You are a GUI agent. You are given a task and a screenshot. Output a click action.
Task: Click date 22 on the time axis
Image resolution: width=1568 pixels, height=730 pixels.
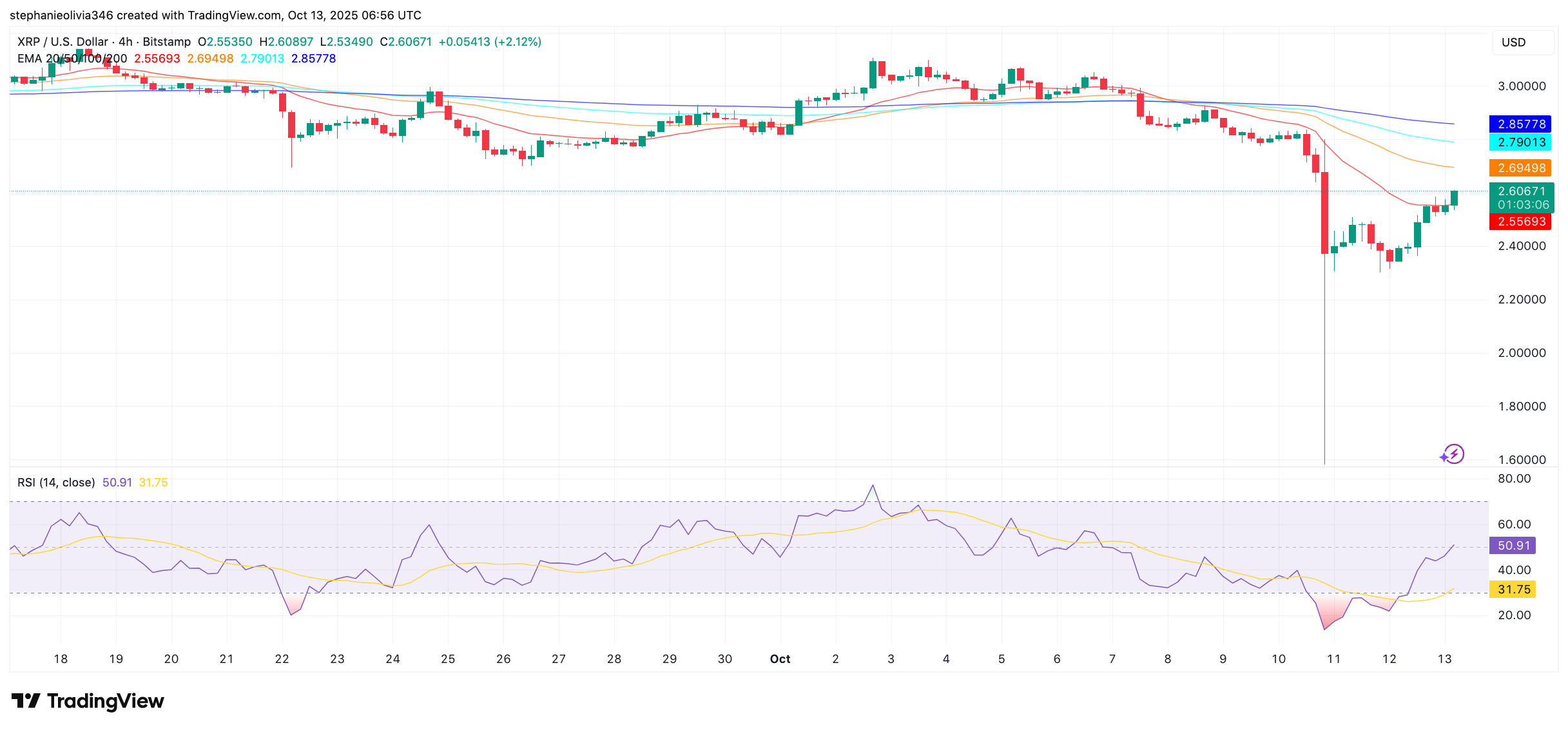pyautogui.click(x=282, y=659)
